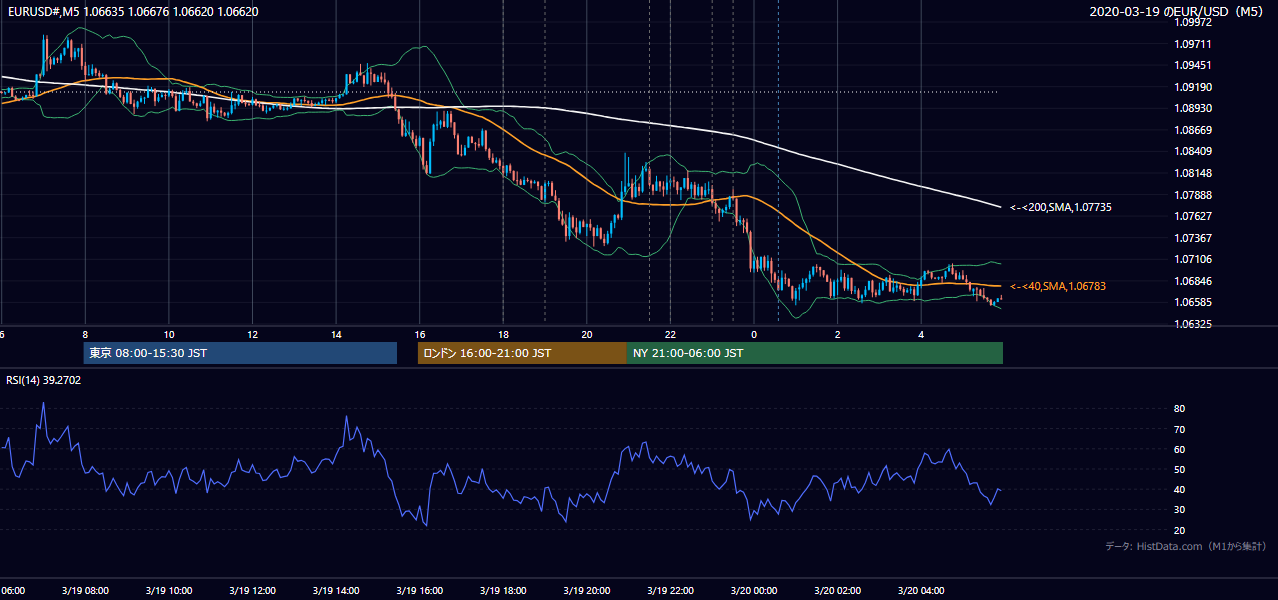Click RSI scale value 30
This screenshot has height=600, width=1278.
[x=1180, y=510]
